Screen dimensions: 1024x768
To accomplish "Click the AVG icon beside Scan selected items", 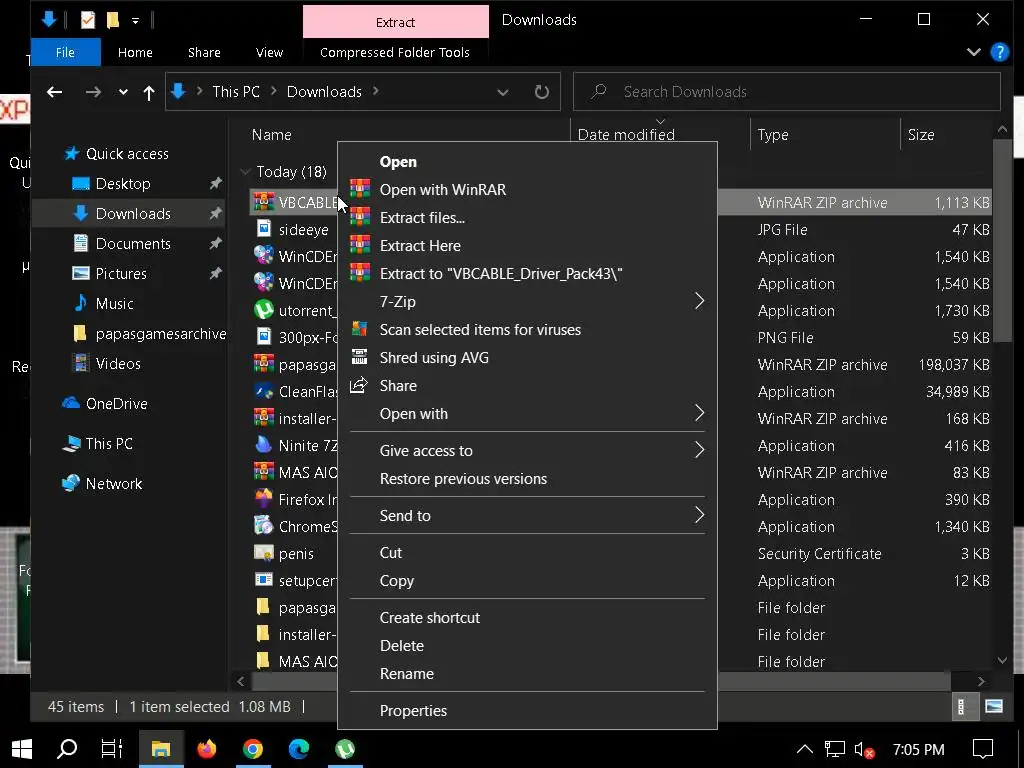I will [x=359, y=329].
